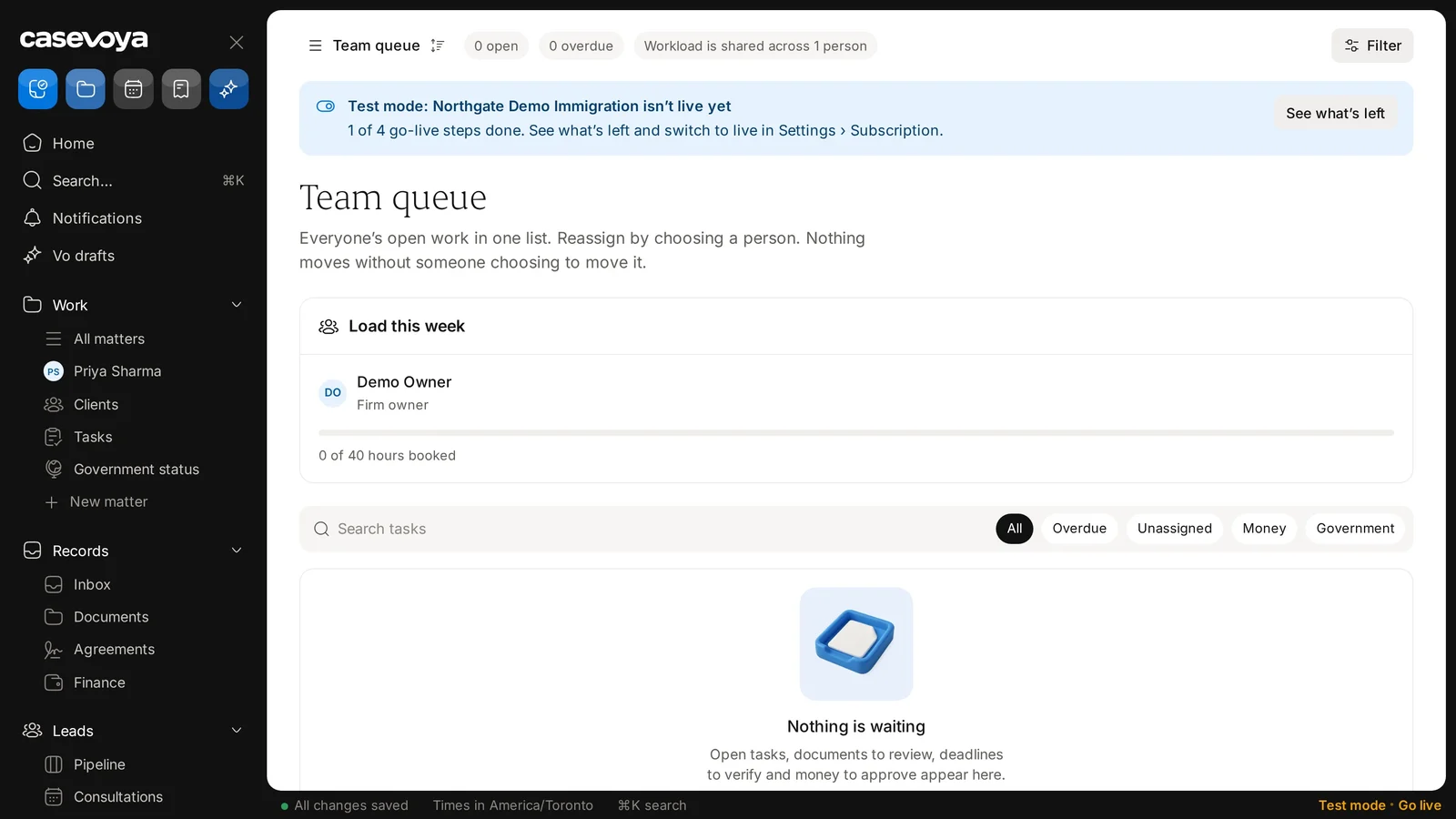Select the Overdue filter chip
Screen dimensions: 1456x819
tap(1079, 529)
